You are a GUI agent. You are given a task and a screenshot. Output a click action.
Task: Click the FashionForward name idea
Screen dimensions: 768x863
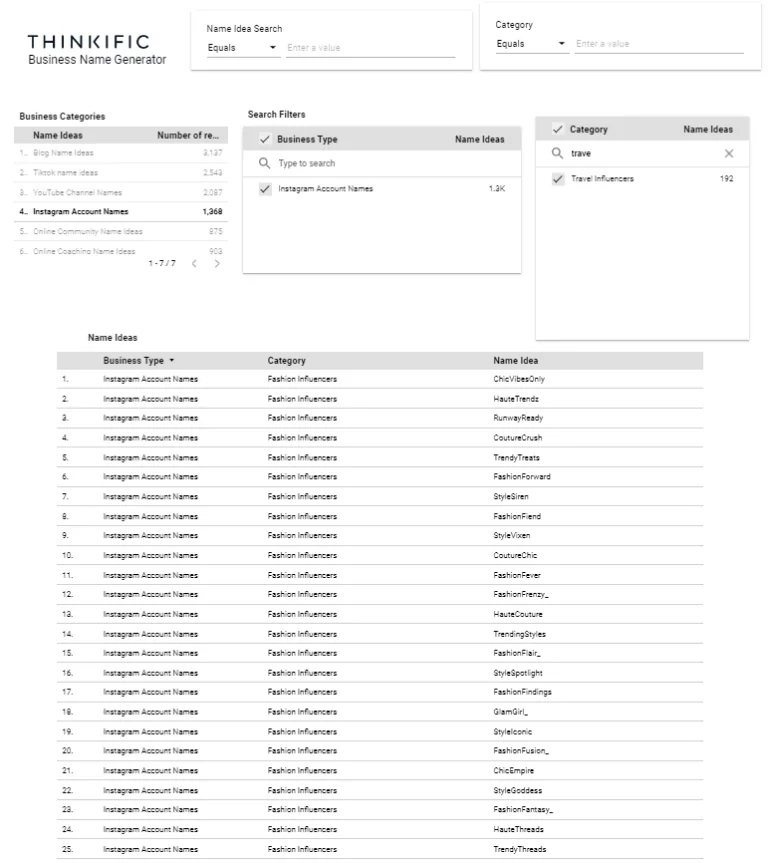click(522, 477)
